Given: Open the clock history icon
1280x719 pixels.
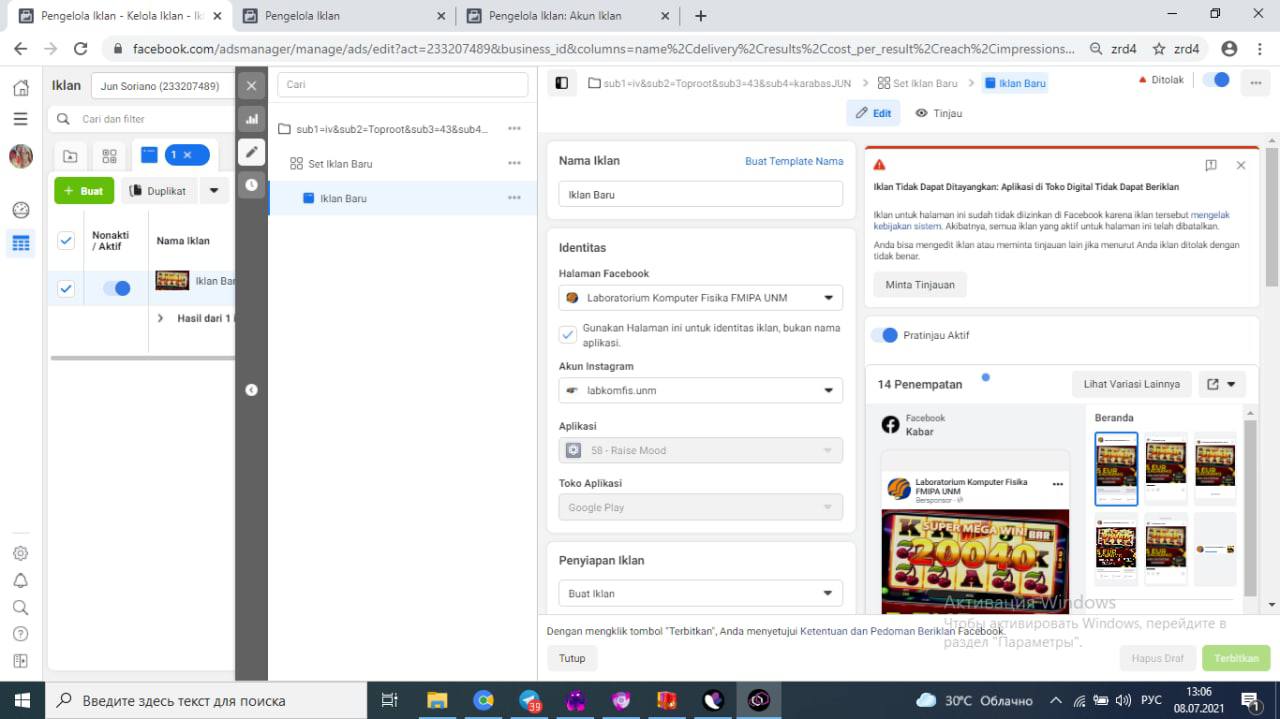Looking at the screenshot, I should pos(251,185).
